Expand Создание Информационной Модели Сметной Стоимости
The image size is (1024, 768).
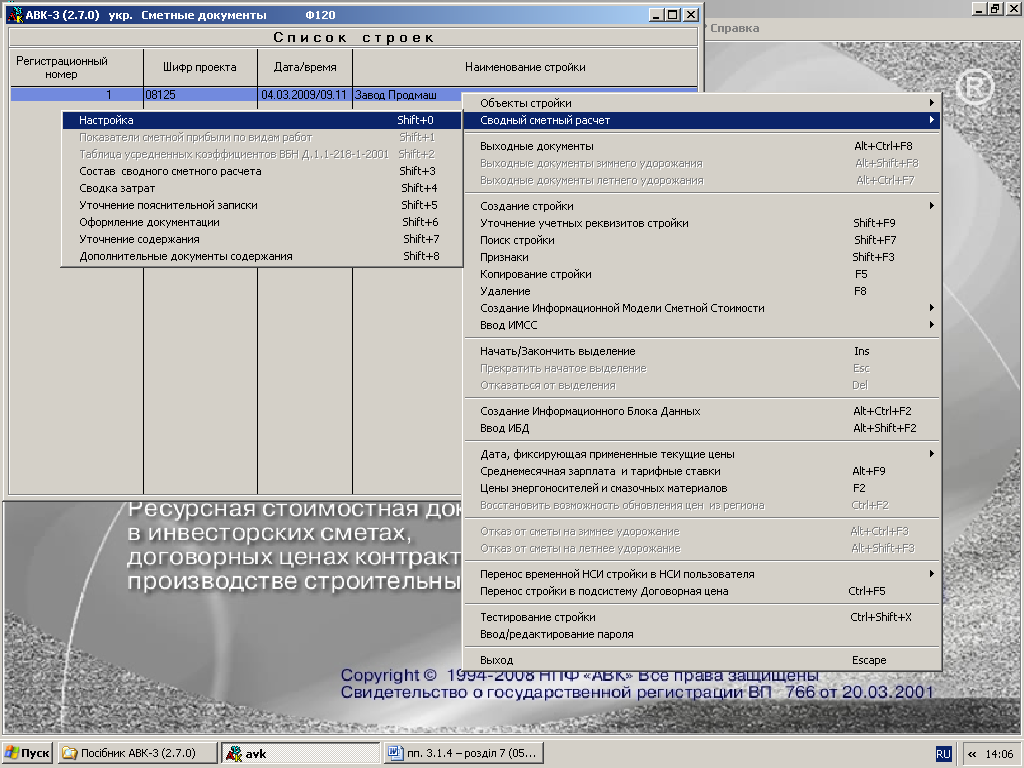(702, 308)
